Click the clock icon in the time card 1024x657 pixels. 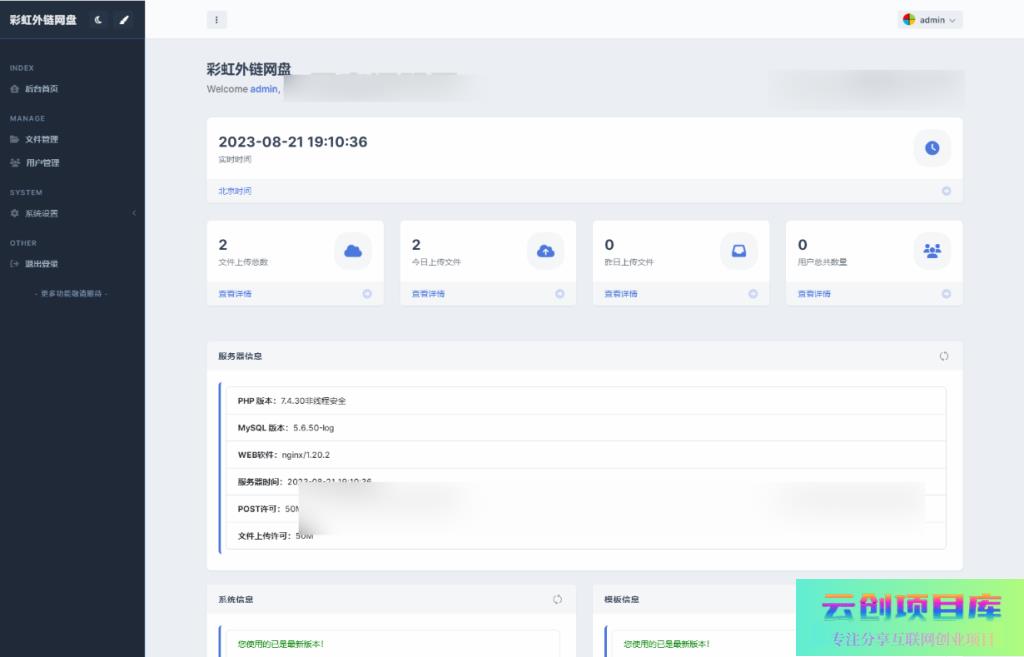[x=932, y=148]
